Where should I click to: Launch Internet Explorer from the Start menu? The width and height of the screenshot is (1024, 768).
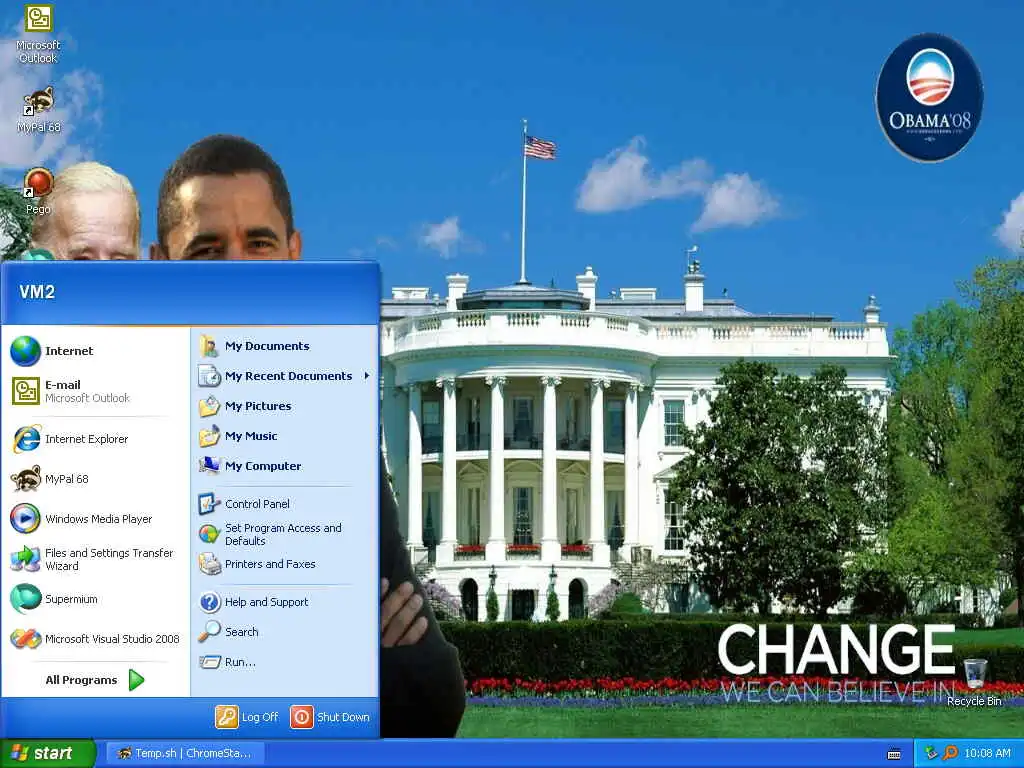[x=95, y=439]
